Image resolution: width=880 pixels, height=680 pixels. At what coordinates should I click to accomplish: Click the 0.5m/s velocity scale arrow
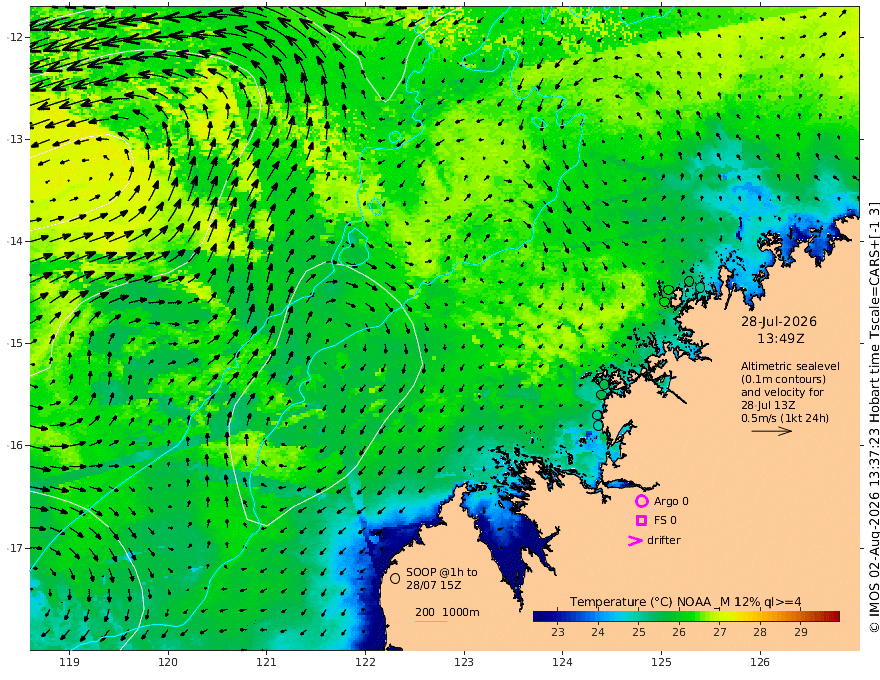772,431
